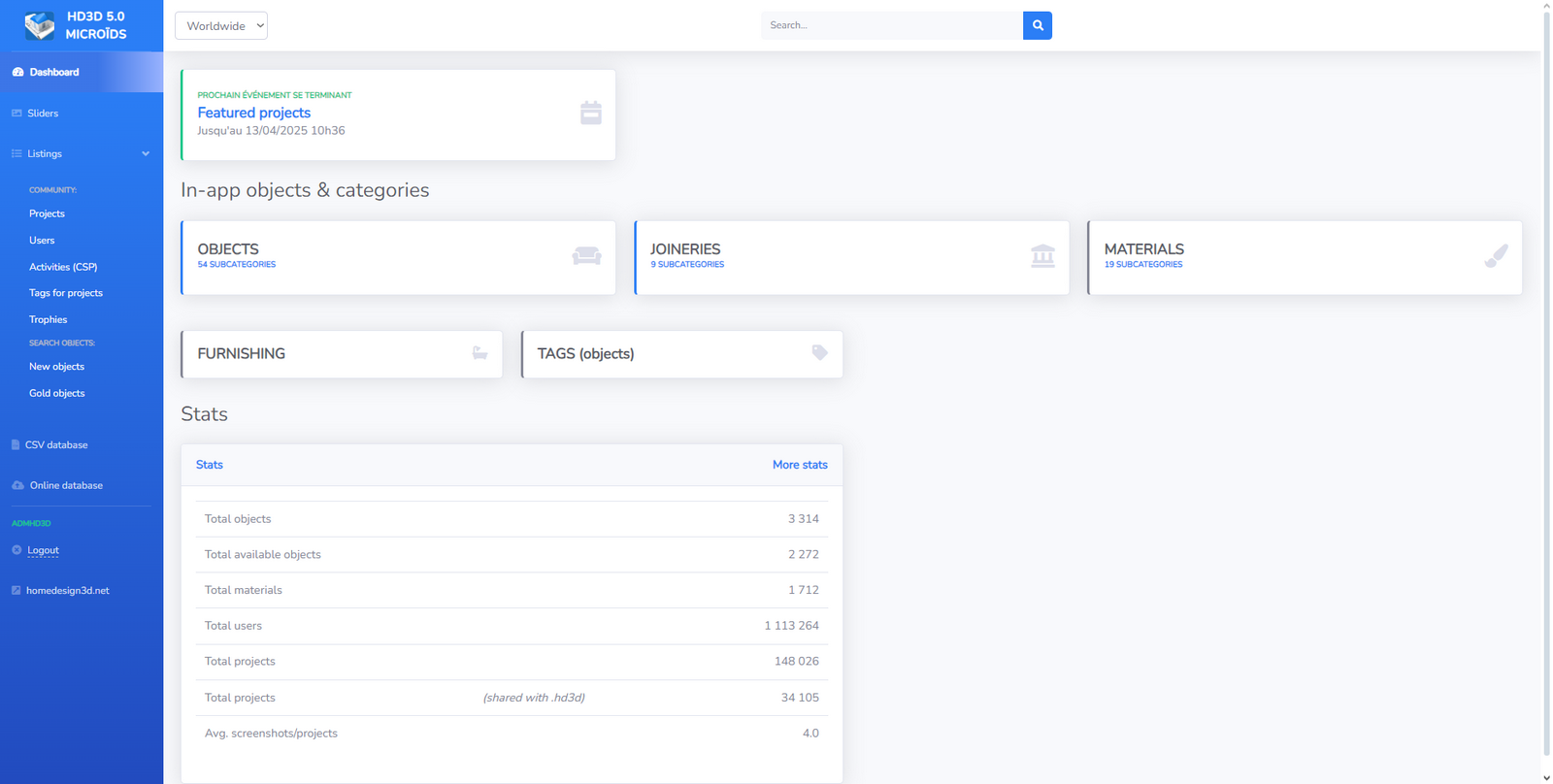Open Featured projects link

253,113
